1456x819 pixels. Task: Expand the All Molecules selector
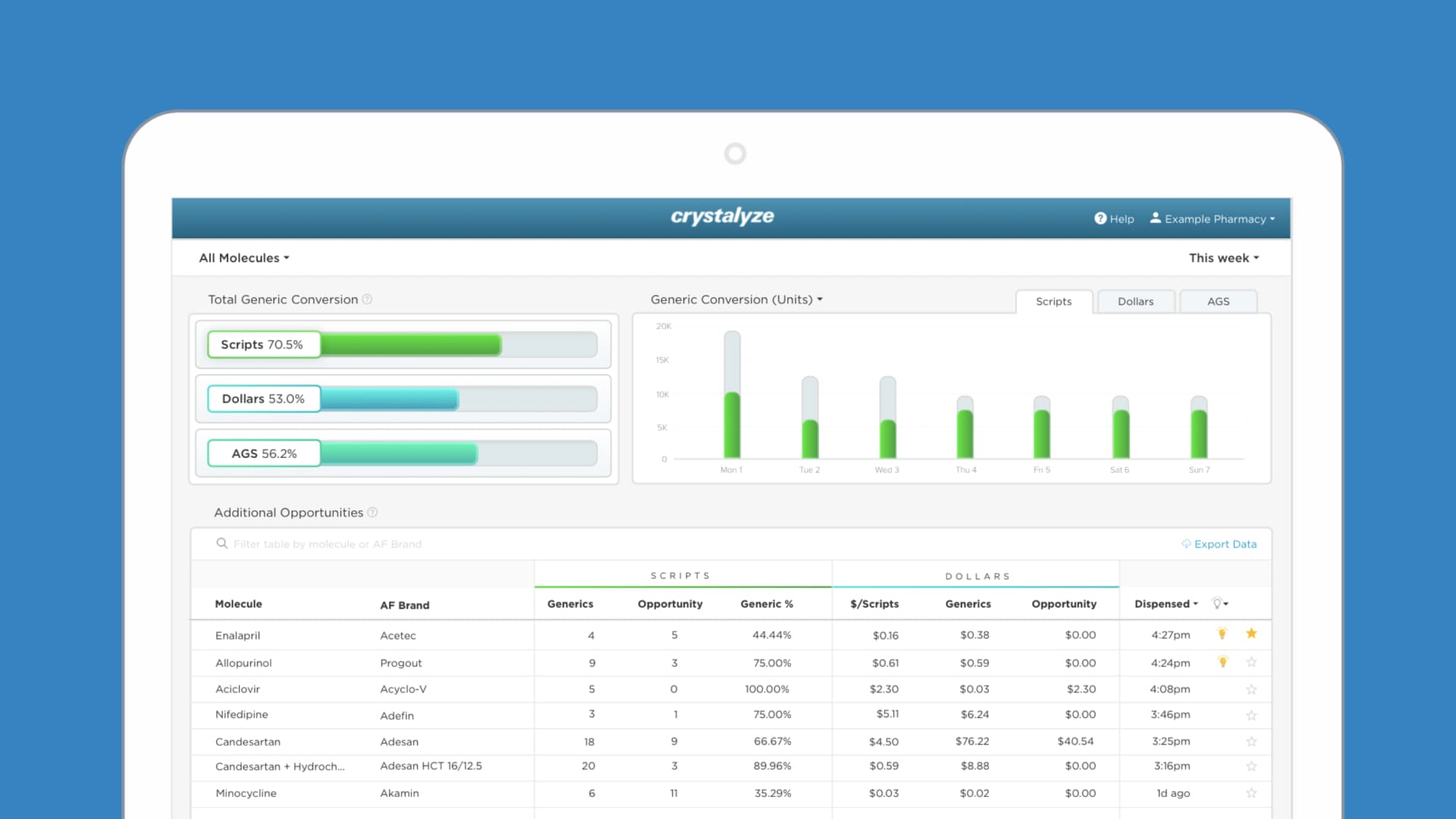pos(244,258)
